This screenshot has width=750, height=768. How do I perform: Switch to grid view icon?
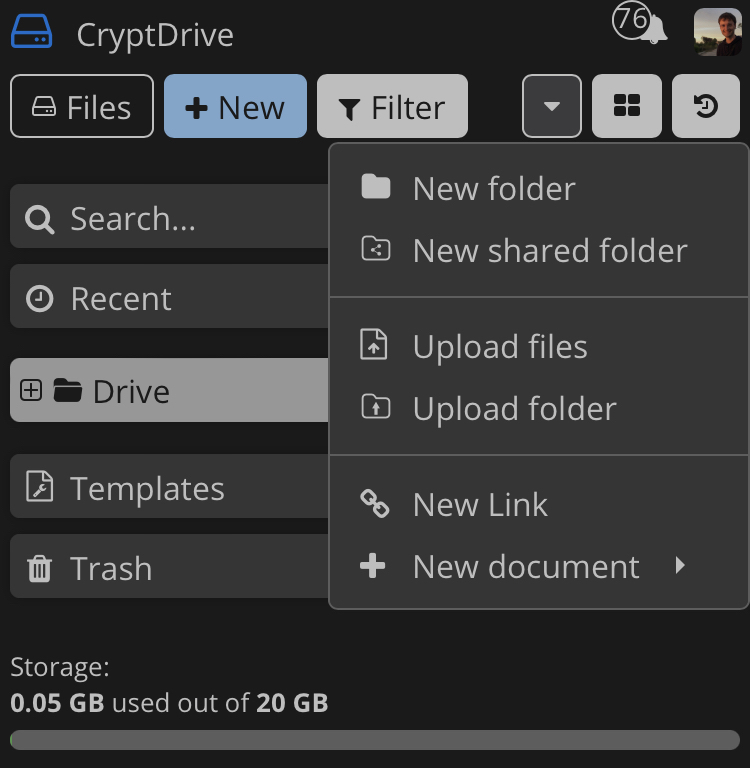click(x=627, y=106)
